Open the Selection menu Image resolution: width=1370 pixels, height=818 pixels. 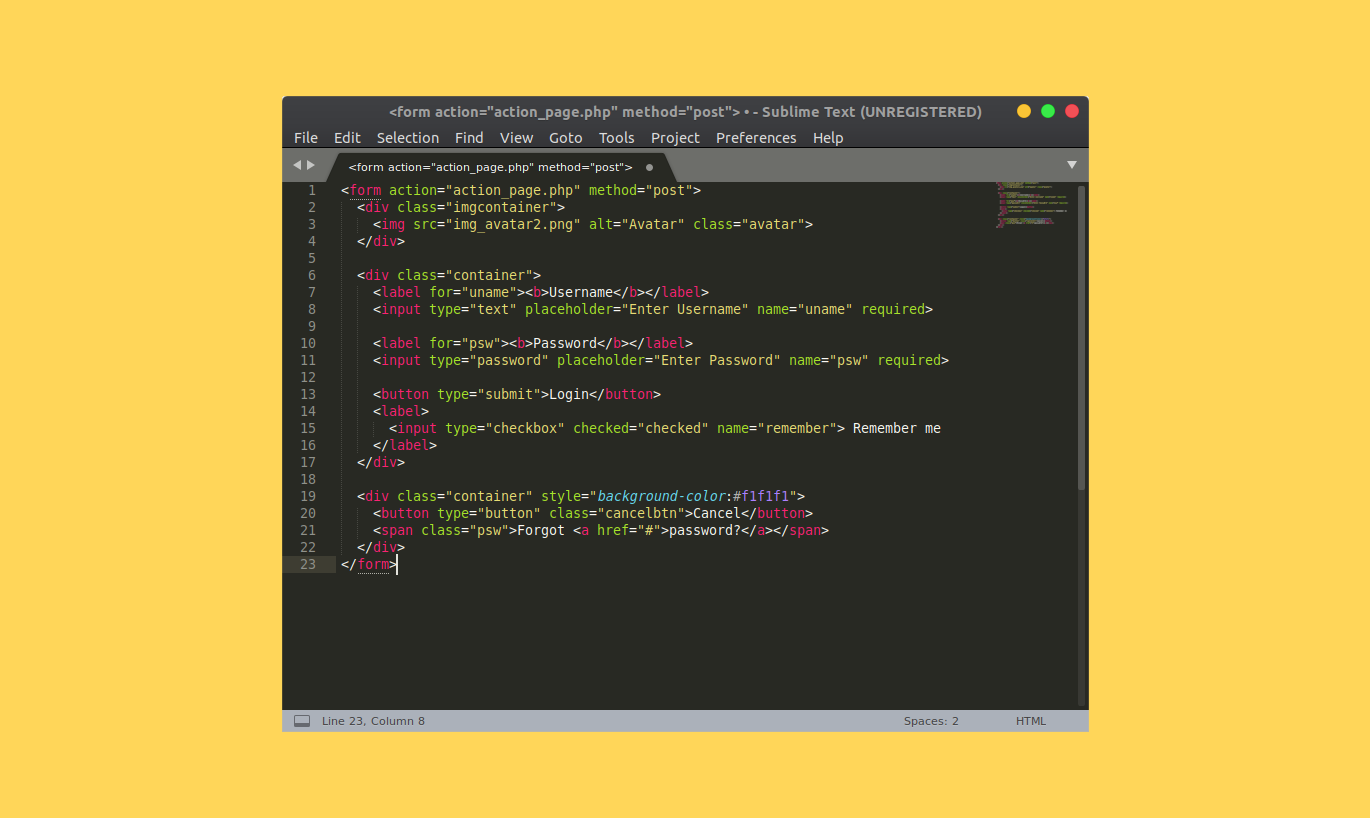tap(408, 138)
